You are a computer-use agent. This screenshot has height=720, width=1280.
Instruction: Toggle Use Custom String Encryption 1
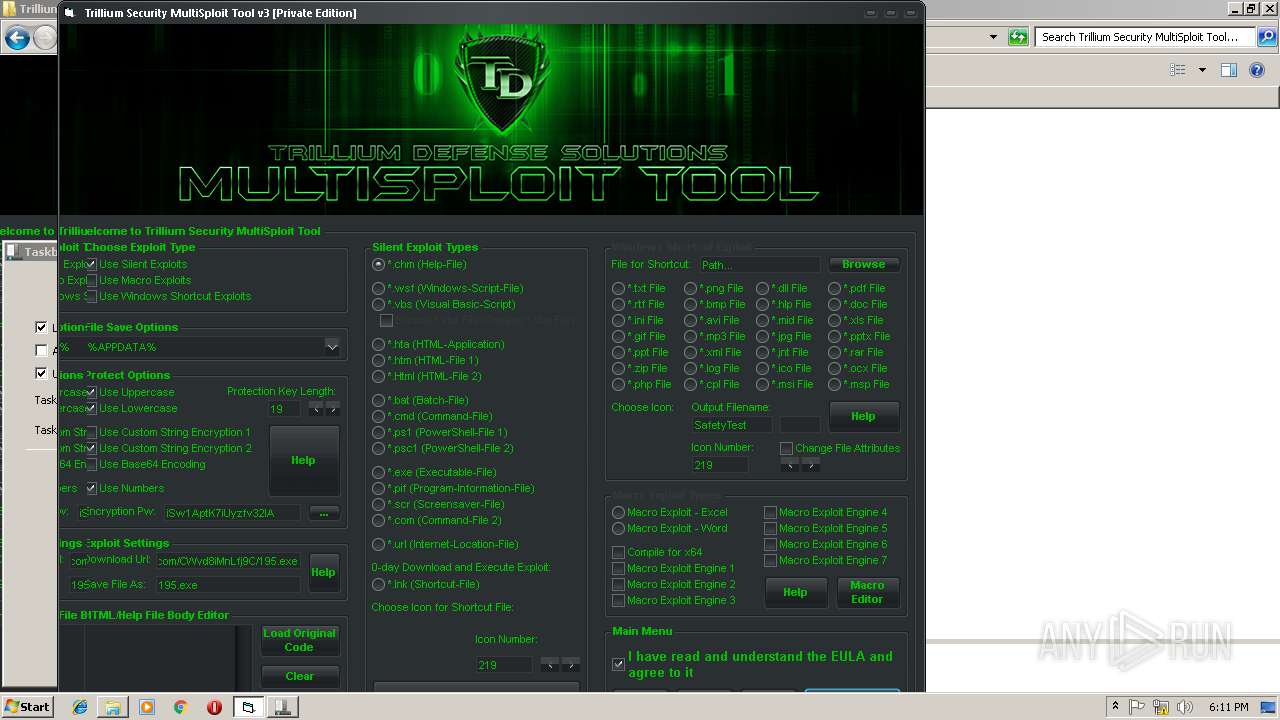tap(91, 433)
